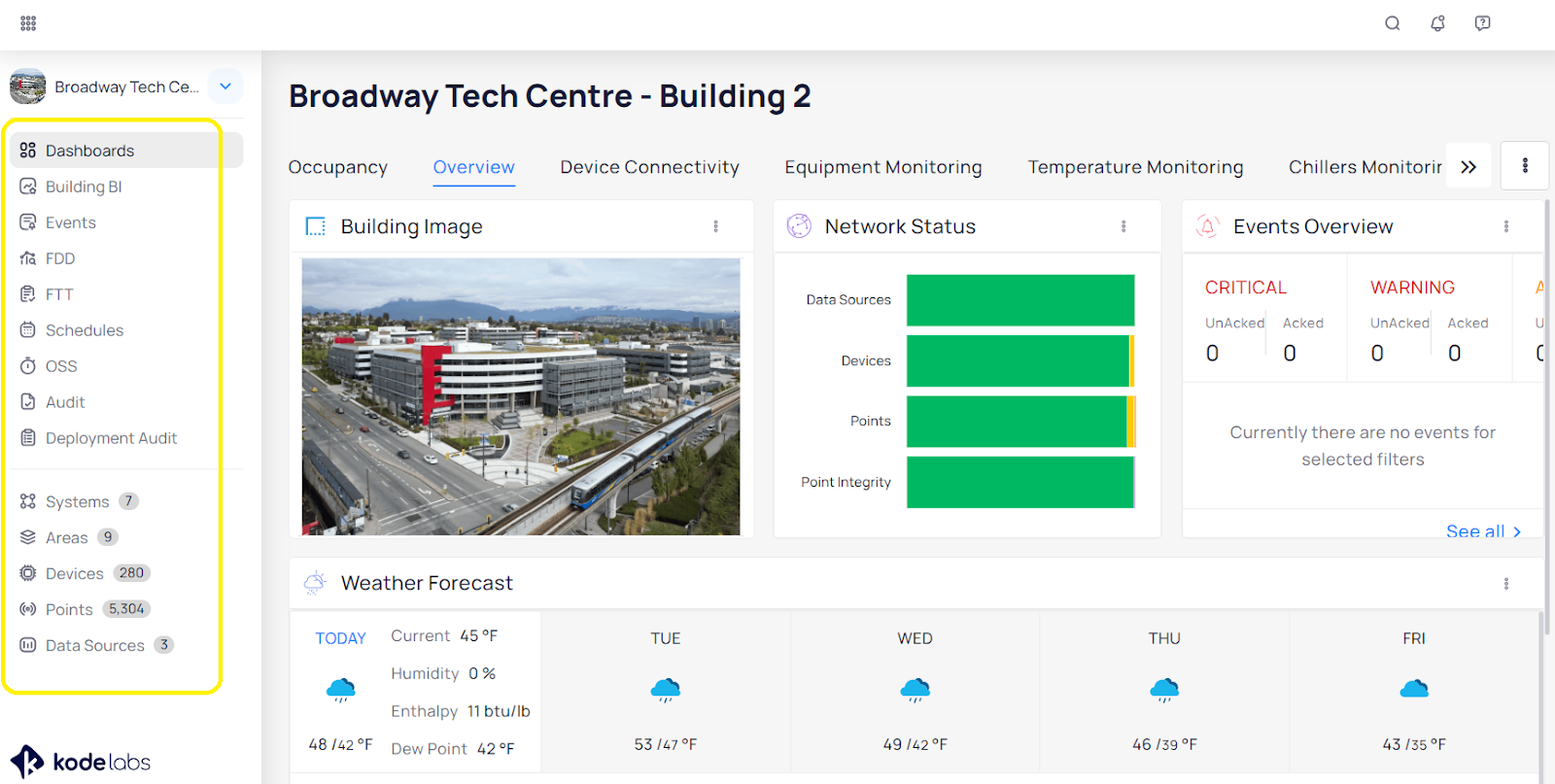Viewport: 1555px width, 784px height.
Task: Click the building aerial photo
Action: coord(521,396)
